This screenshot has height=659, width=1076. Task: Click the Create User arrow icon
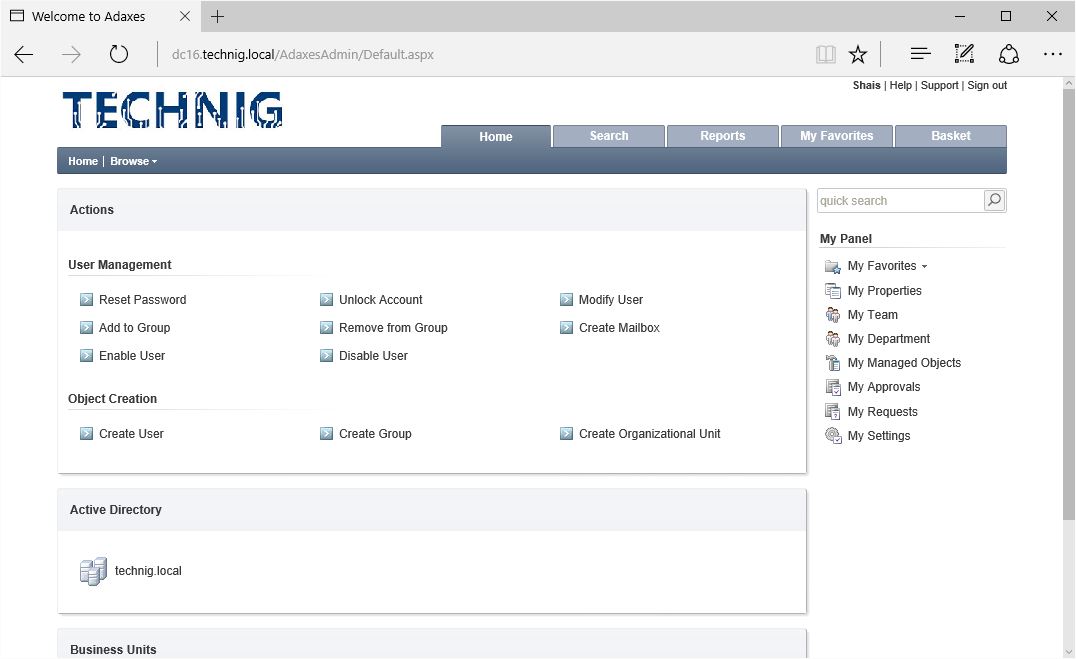(x=86, y=433)
